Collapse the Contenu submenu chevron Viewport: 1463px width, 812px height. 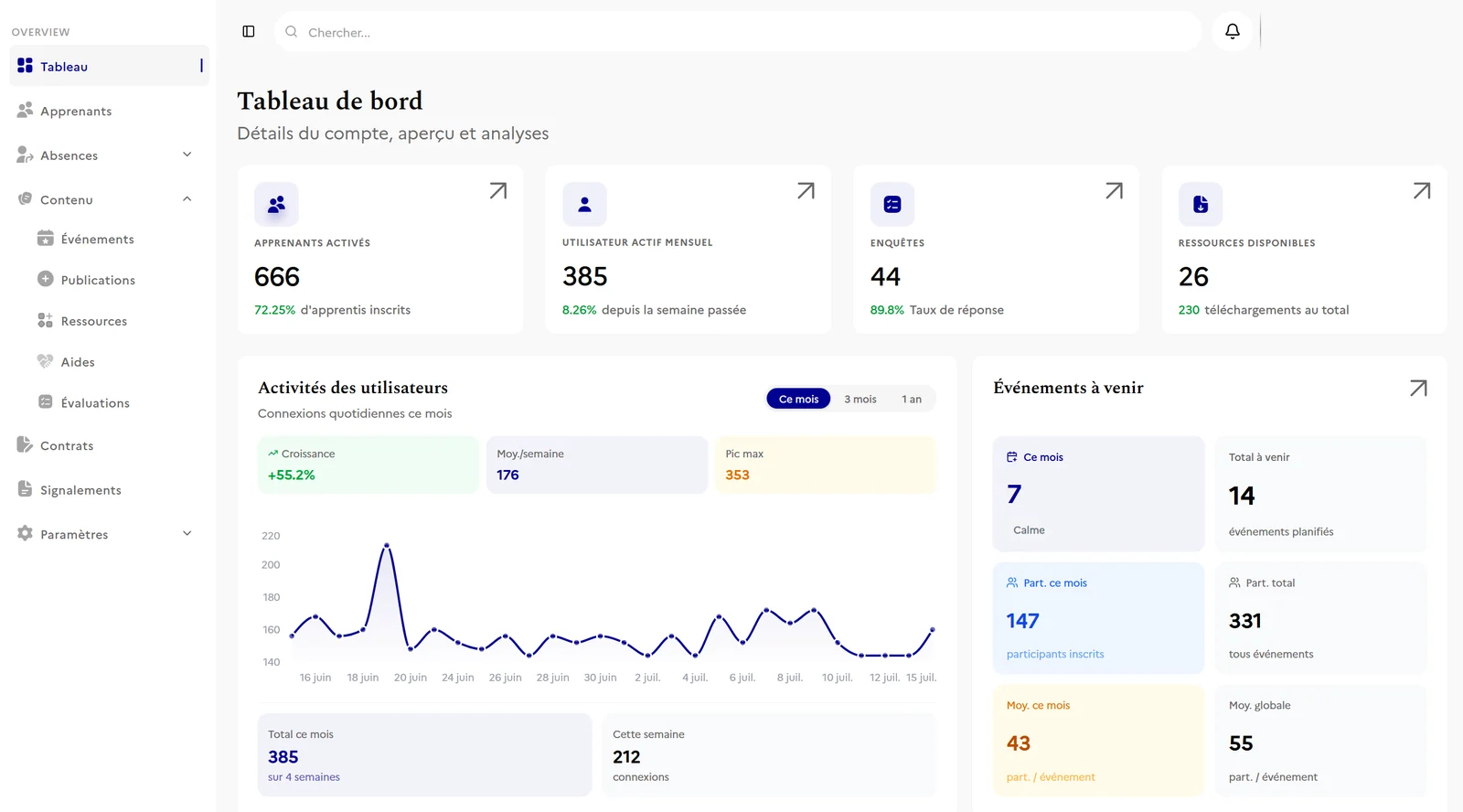coord(187,199)
